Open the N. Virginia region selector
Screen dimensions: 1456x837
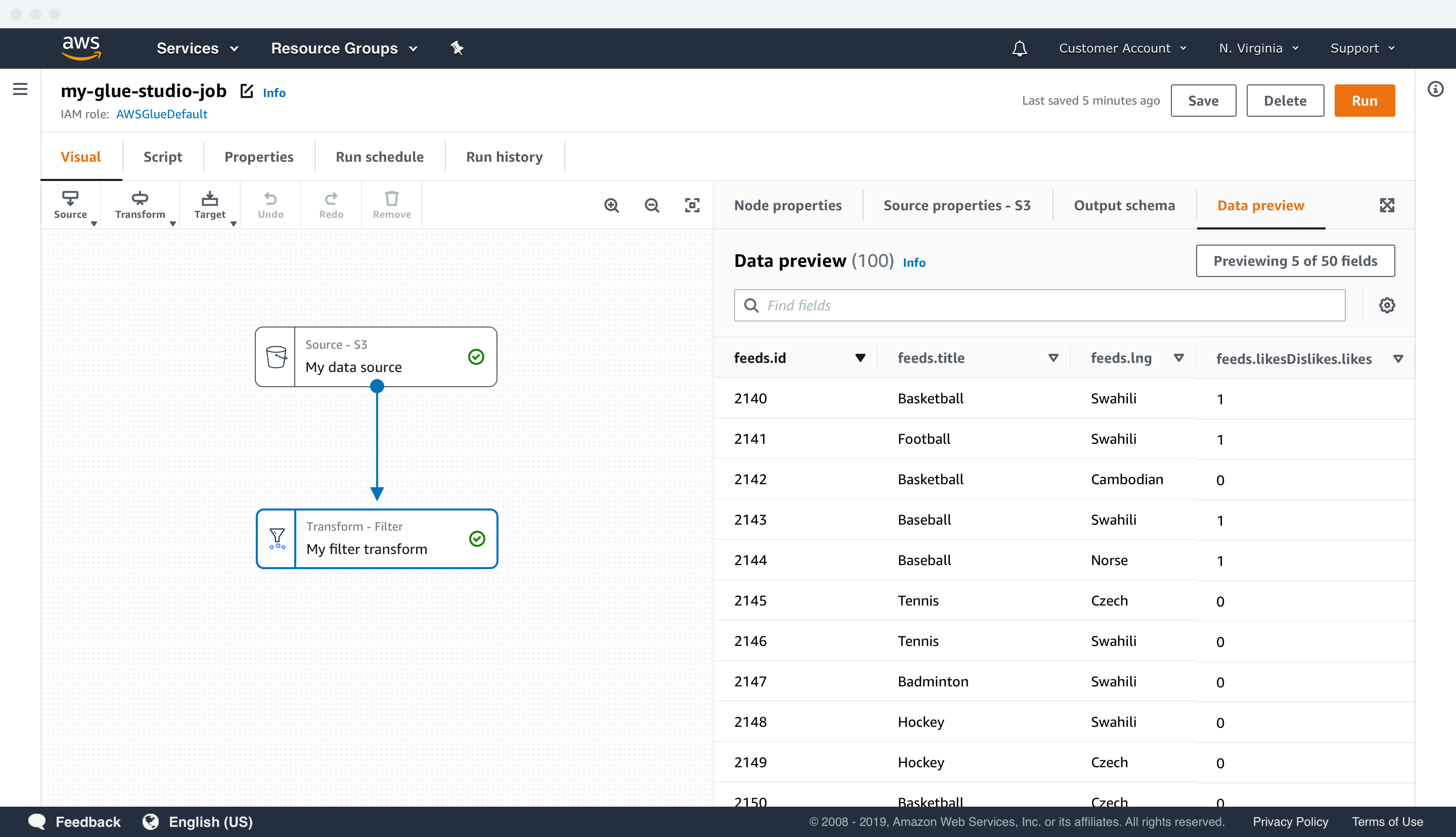(x=1258, y=49)
